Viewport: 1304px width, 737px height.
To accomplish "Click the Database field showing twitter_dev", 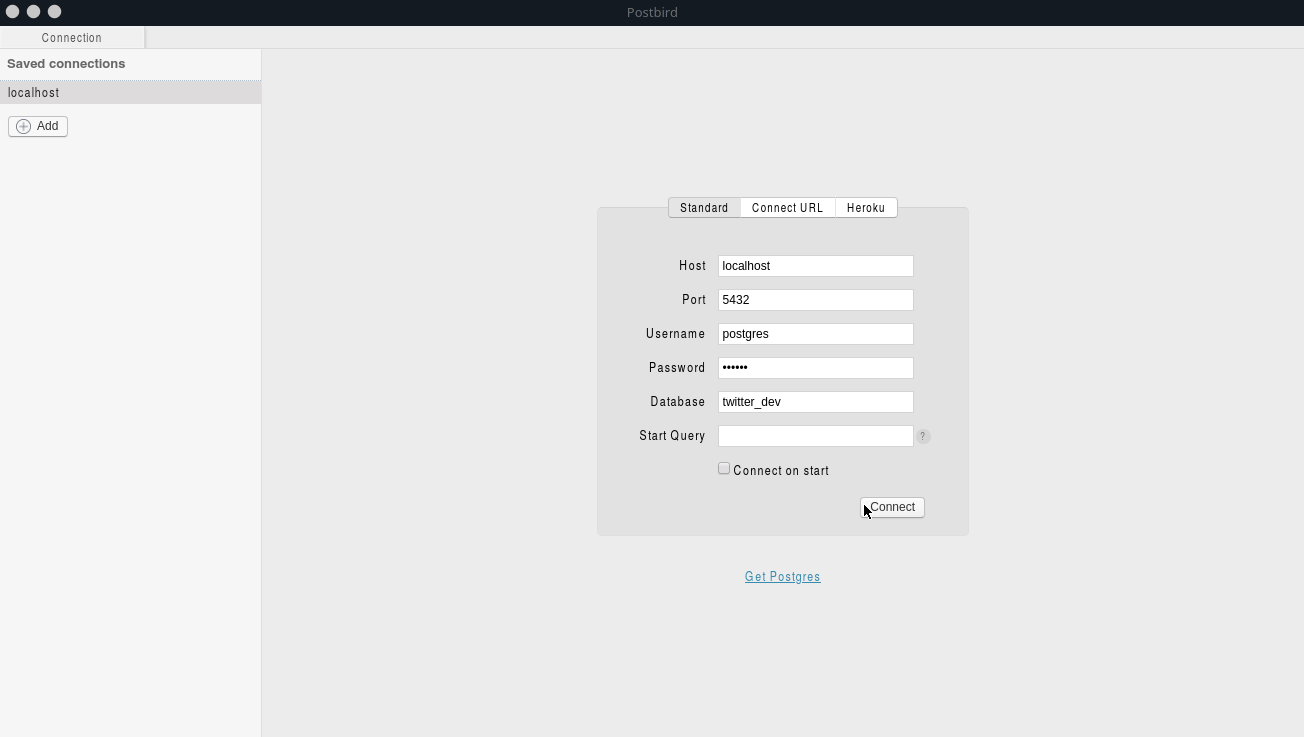I will (x=815, y=401).
